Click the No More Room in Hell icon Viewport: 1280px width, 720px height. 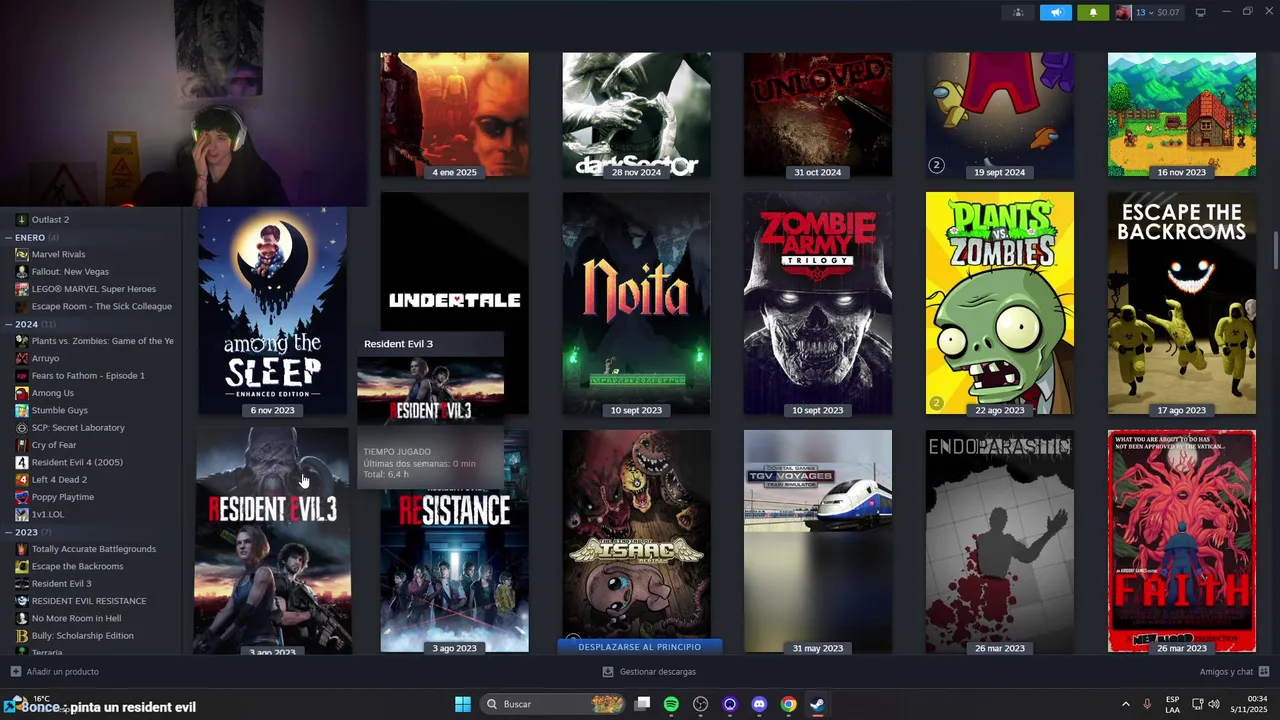pos(22,618)
